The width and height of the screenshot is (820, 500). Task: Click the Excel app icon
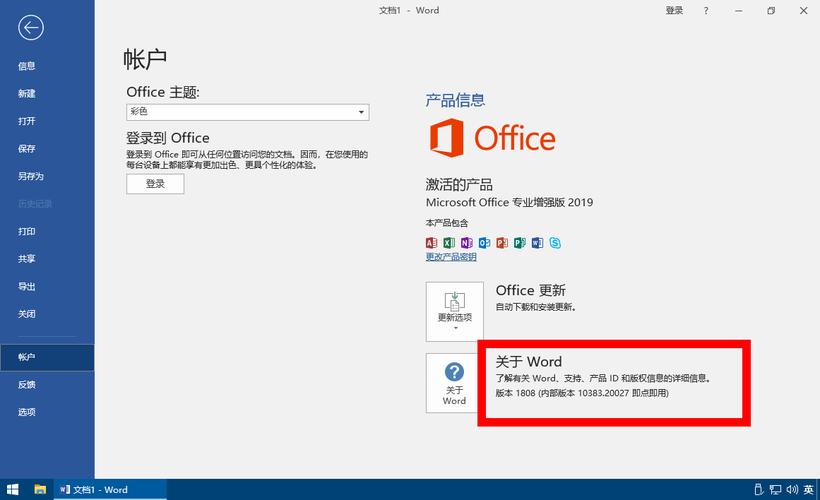[449, 243]
